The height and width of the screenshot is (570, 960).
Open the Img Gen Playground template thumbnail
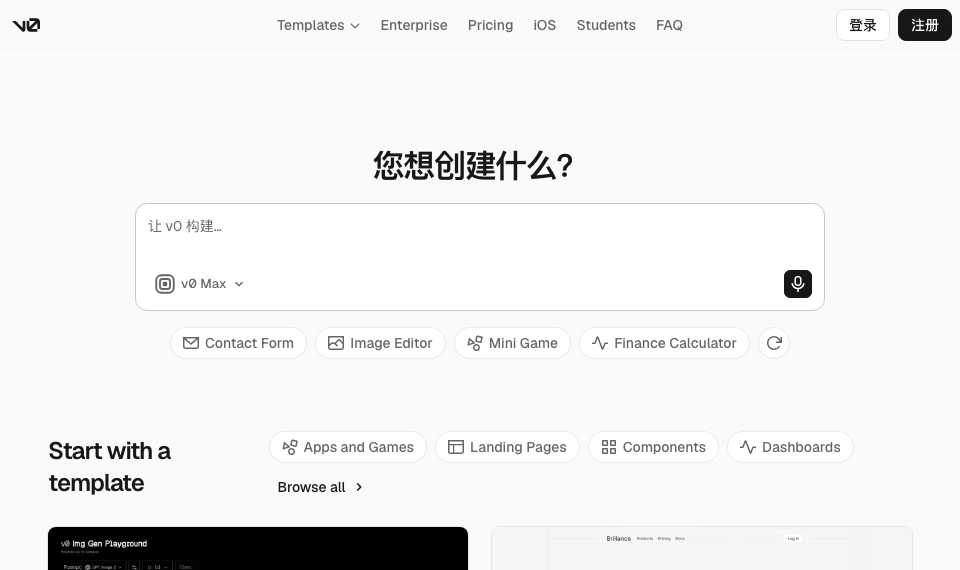click(258, 549)
